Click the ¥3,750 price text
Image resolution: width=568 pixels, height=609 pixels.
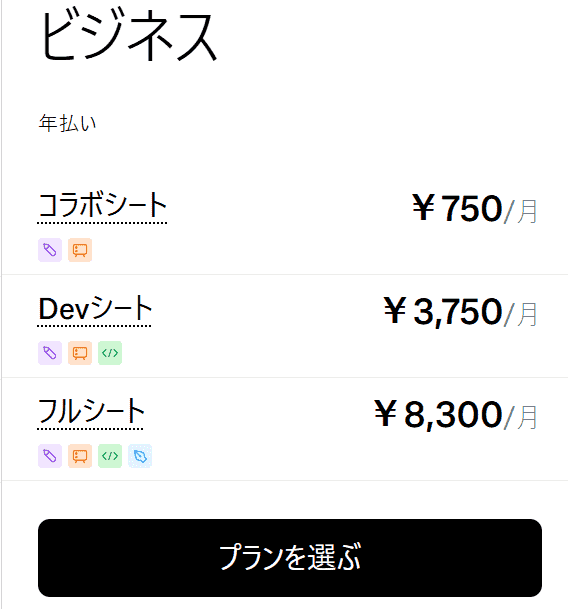(x=443, y=311)
